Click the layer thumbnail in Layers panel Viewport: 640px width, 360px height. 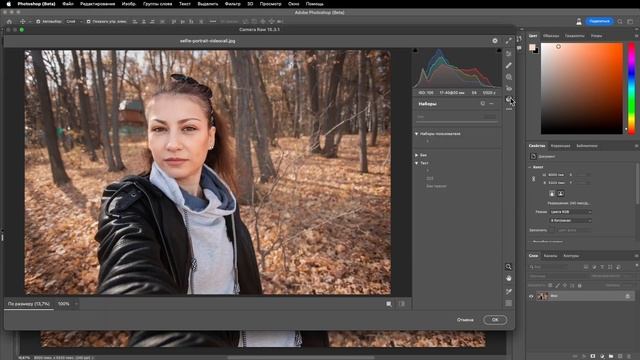pyautogui.click(x=542, y=296)
